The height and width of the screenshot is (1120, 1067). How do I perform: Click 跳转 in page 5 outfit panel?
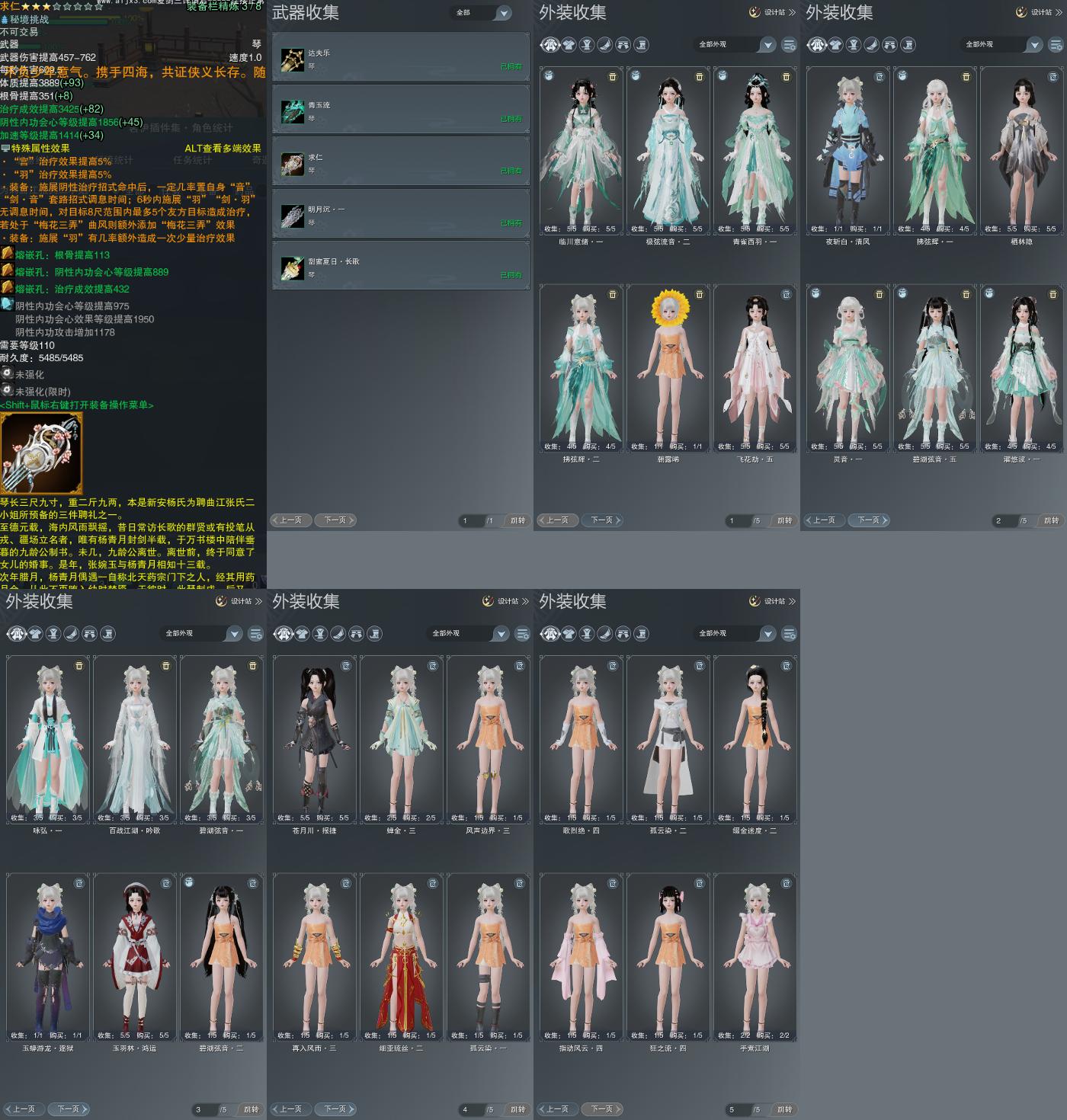click(785, 1109)
